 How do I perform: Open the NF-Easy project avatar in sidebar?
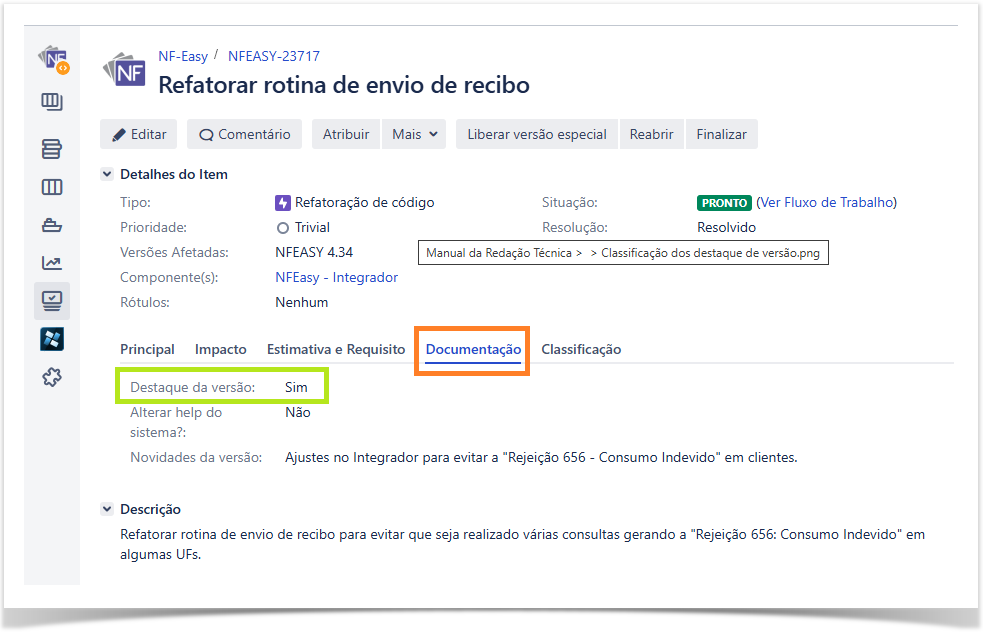[53, 61]
